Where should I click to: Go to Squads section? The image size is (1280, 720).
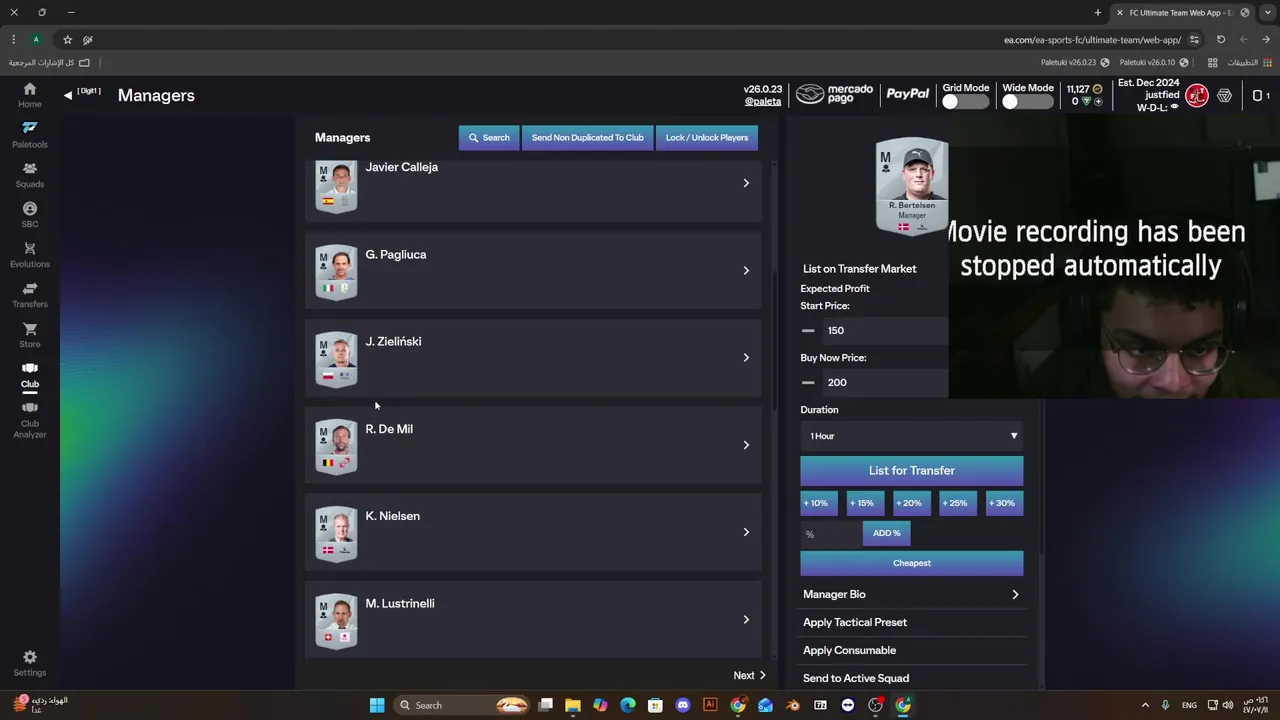tap(30, 175)
